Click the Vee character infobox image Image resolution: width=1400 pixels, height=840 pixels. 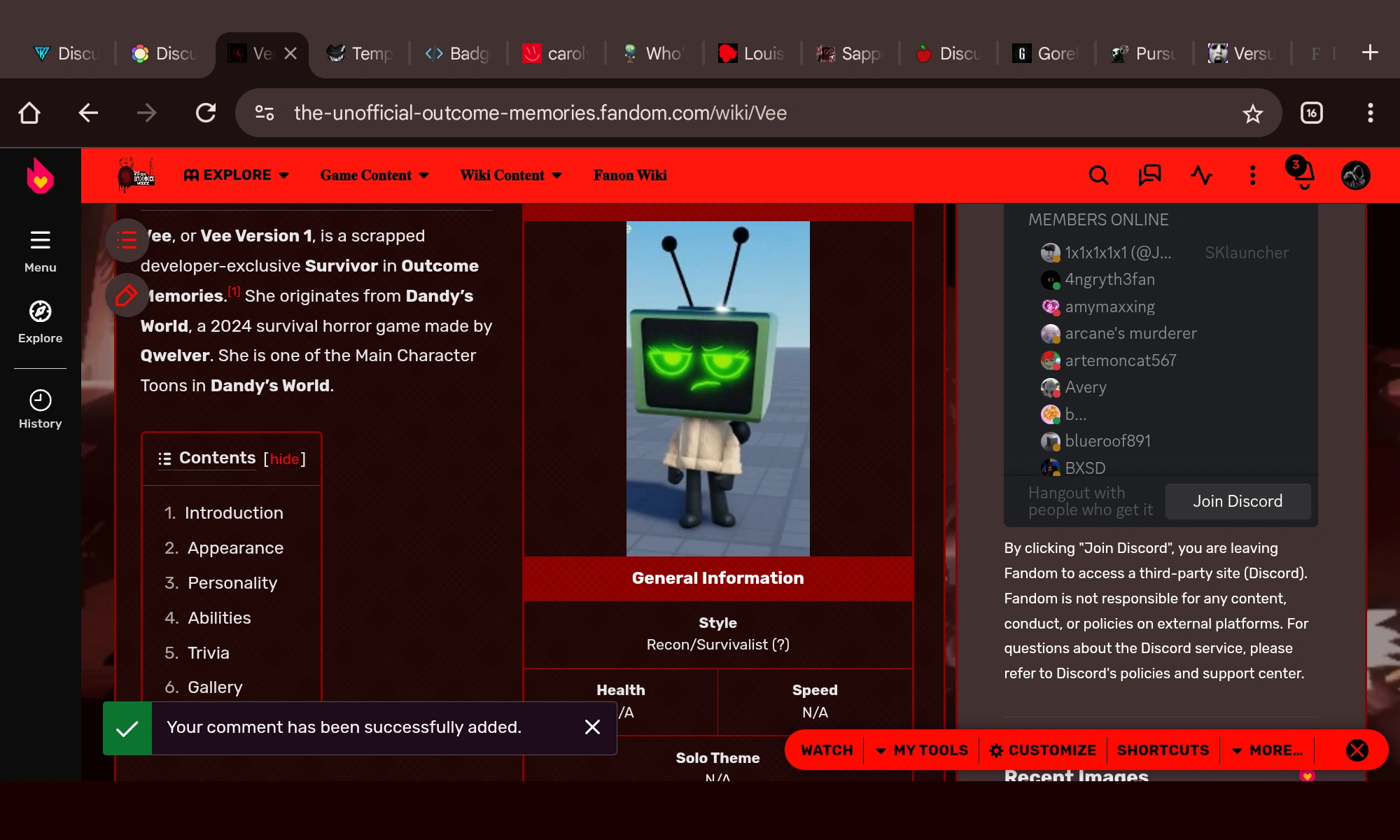[717, 388]
